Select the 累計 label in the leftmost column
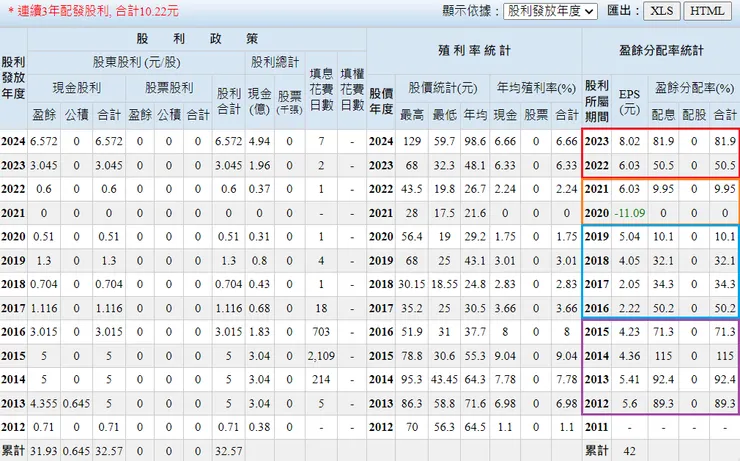This screenshot has height=461, width=740. click(x=13, y=451)
